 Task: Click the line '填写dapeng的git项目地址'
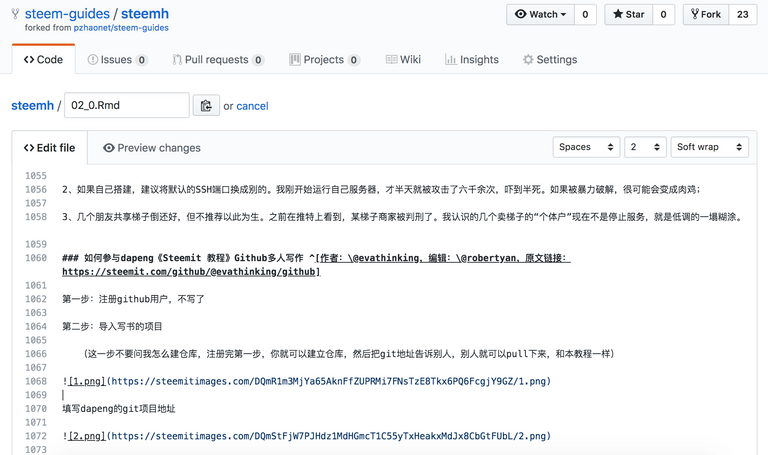click(x=119, y=409)
